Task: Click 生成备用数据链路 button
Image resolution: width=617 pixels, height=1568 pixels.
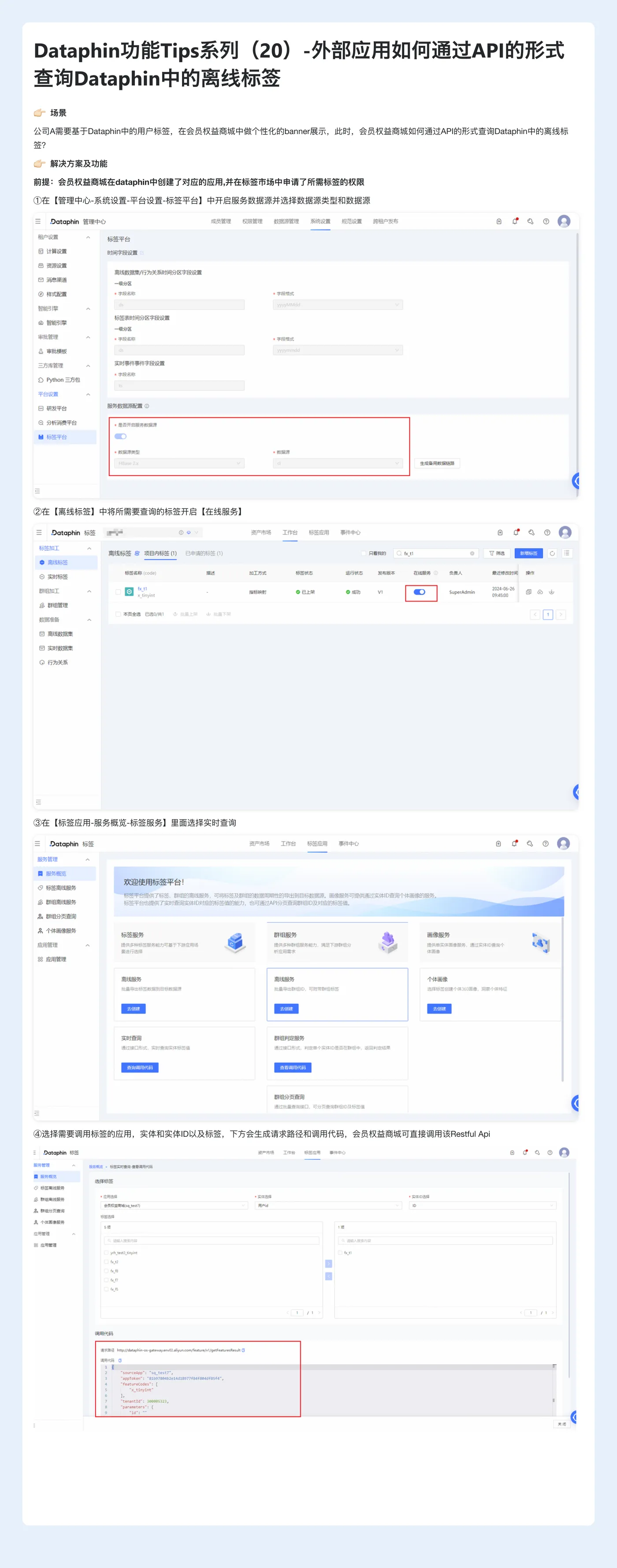Action: (x=437, y=463)
